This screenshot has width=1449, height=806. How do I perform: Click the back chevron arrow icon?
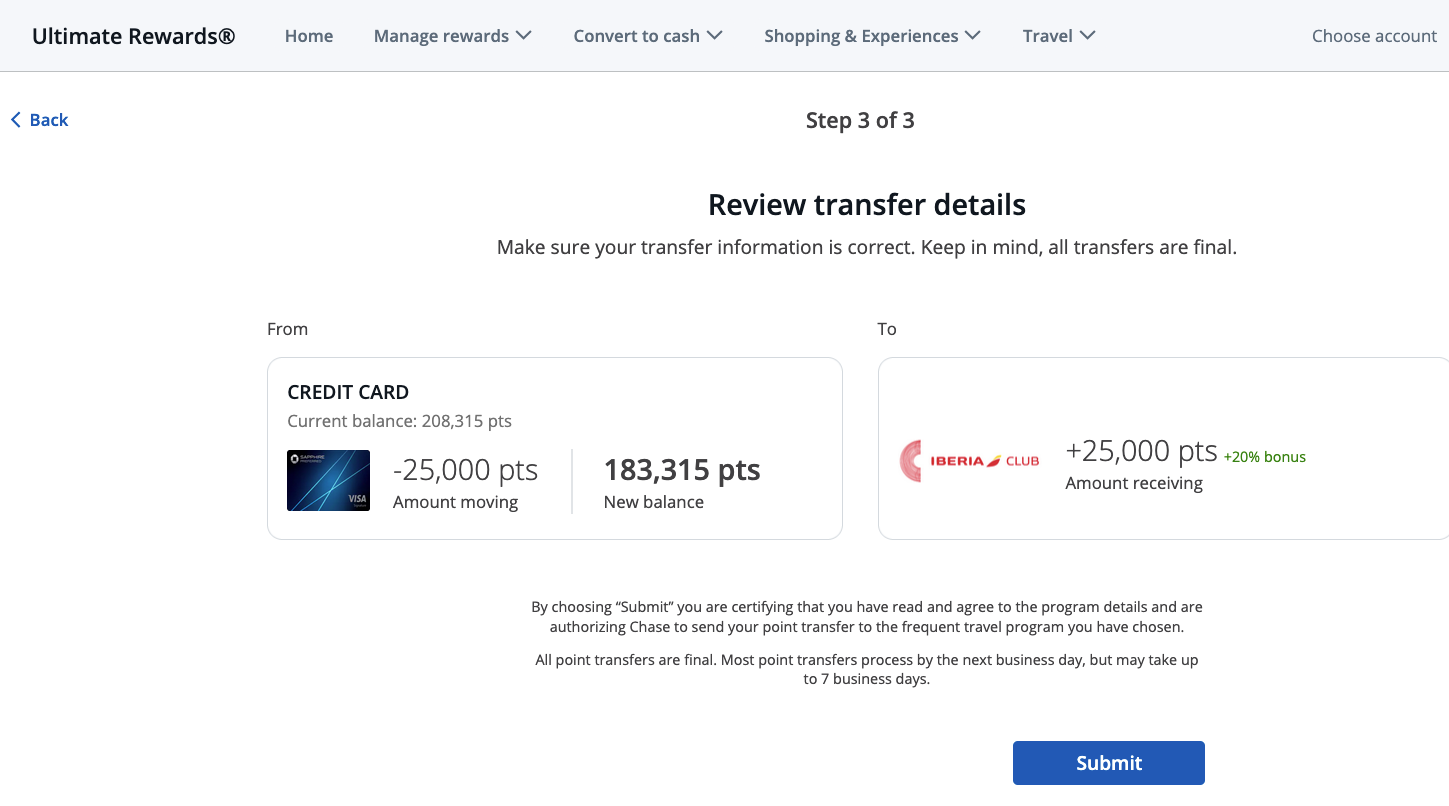(x=15, y=119)
